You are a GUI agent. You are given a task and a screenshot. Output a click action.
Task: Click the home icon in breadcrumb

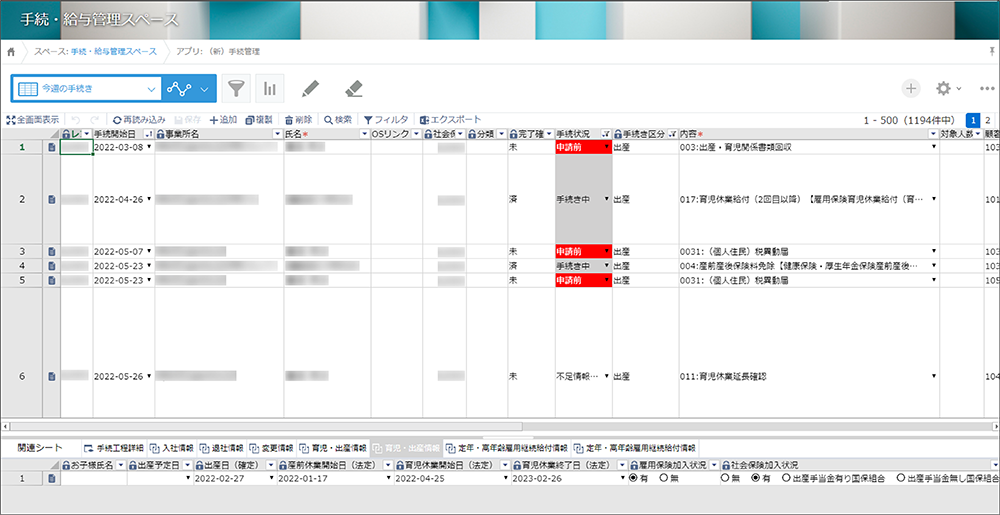click(x=10, y=52)
